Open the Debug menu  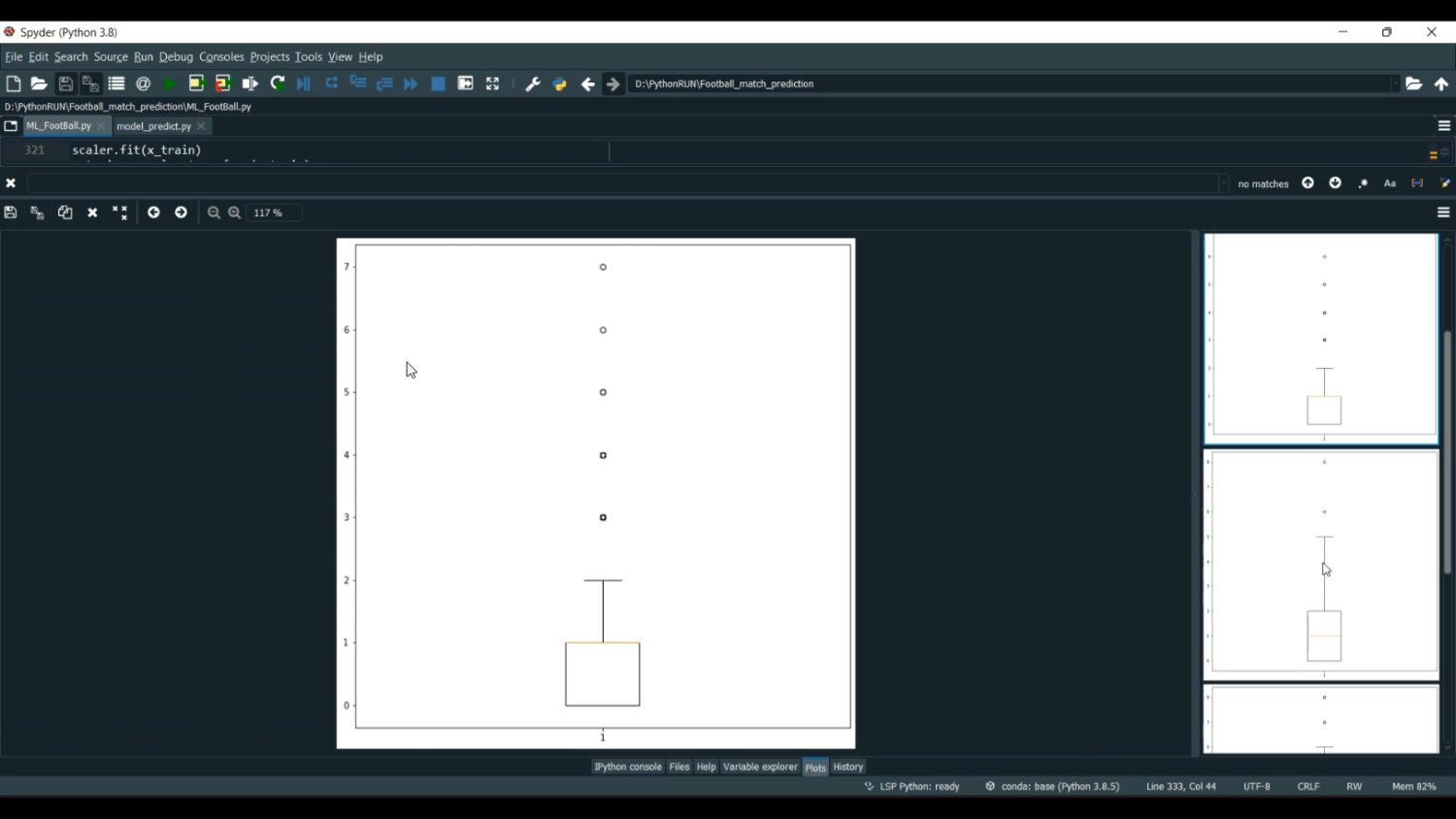(176, 56)
